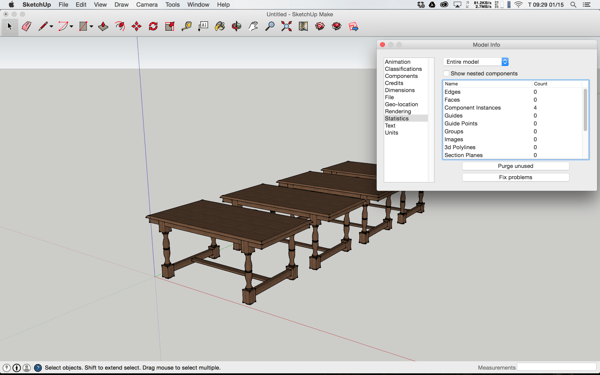Viewport: 600px width, 375px height.
Task: Select the Move tool
Action: click(137, 26)
